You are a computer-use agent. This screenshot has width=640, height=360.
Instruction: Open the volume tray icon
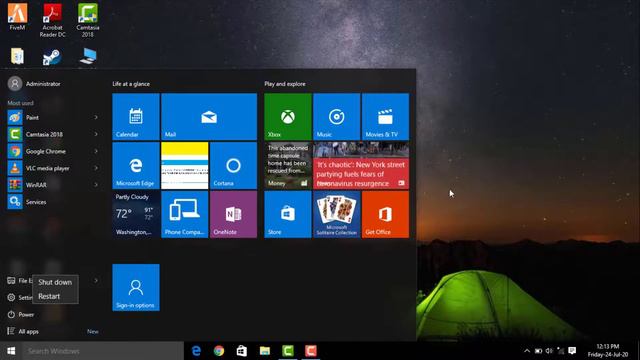549,351
